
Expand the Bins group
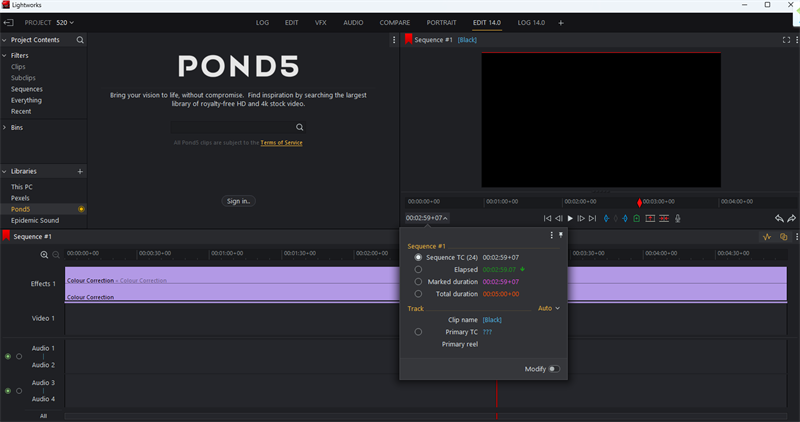4,128
